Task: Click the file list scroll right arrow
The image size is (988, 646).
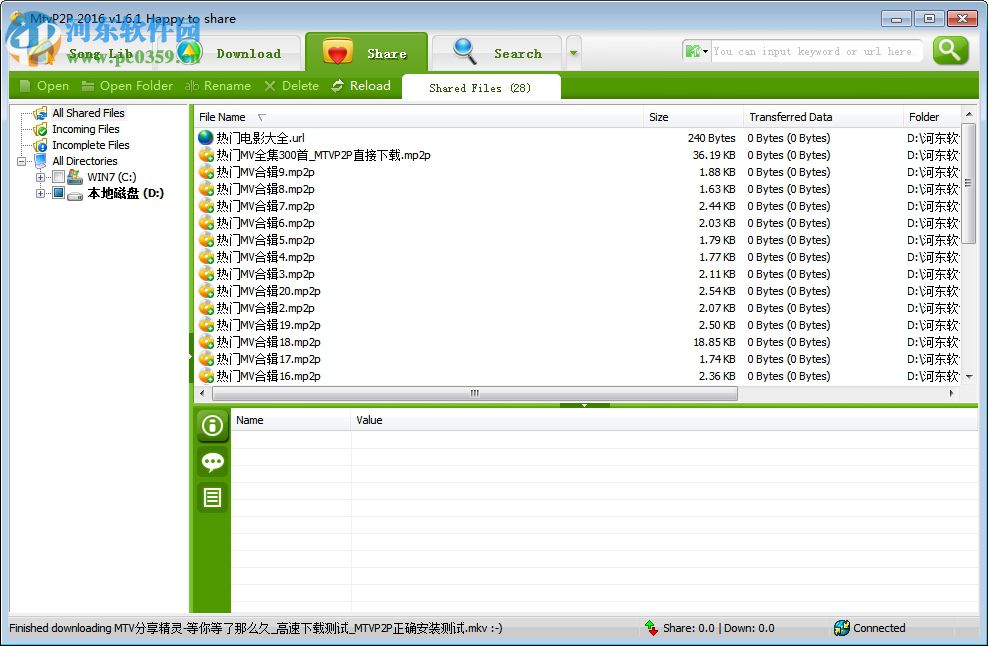Action: [x=951, y=393]
